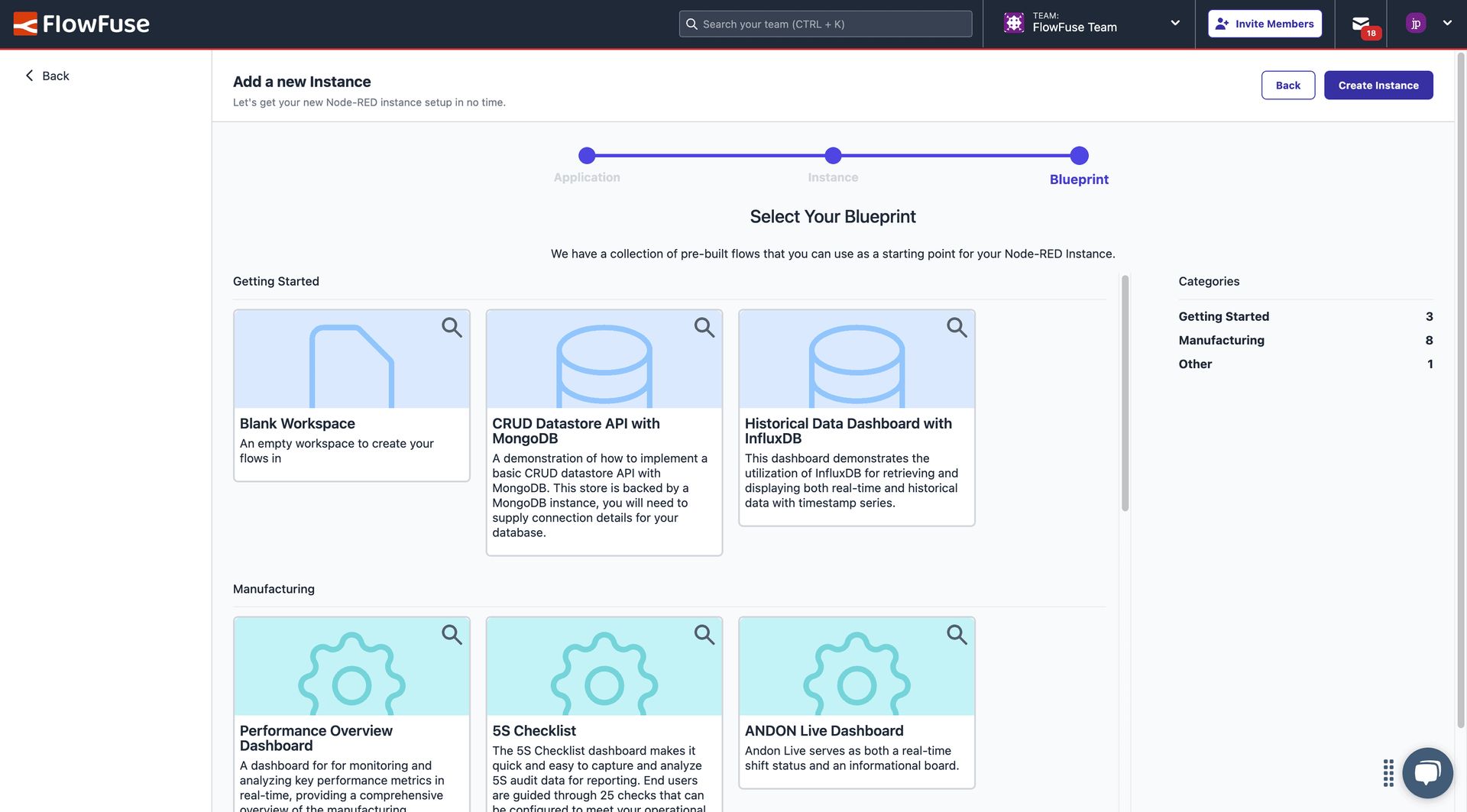Image resolution: width=1467 pixels, height=812 pixels.
Task: Preview the Performance Overview Dashboard blueprint
Action: 451,635
